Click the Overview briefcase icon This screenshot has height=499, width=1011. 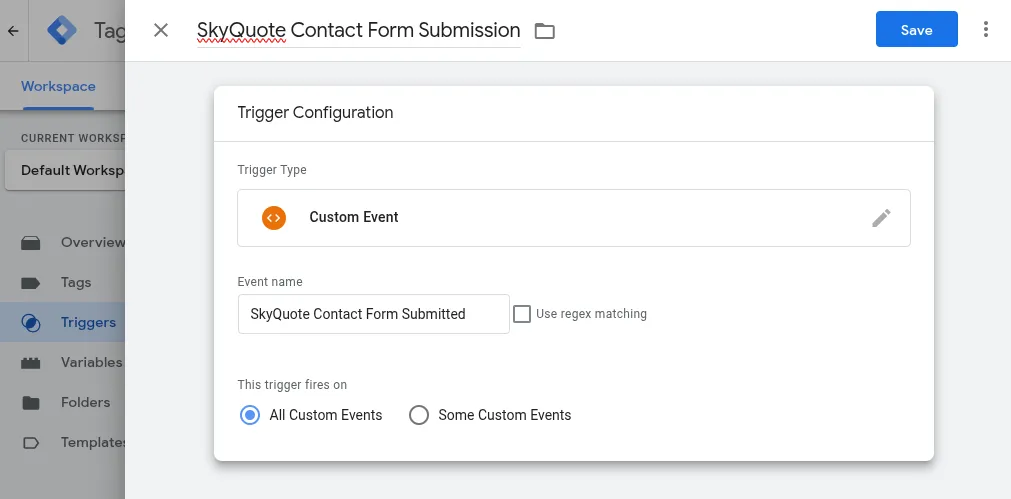[30, 243]
